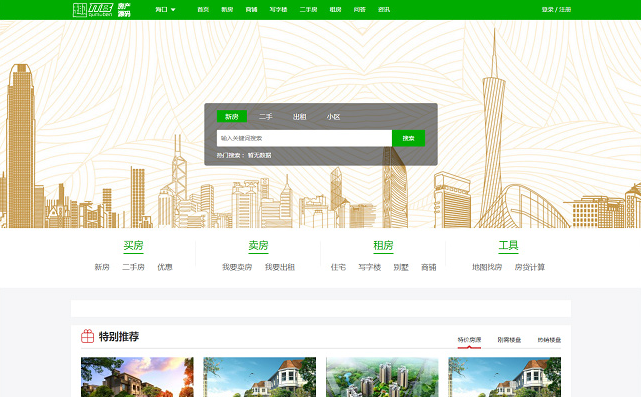
Task: Open 写字楼 in the top navigation bar
Action: pyautogui.click(x=278, y=9)
